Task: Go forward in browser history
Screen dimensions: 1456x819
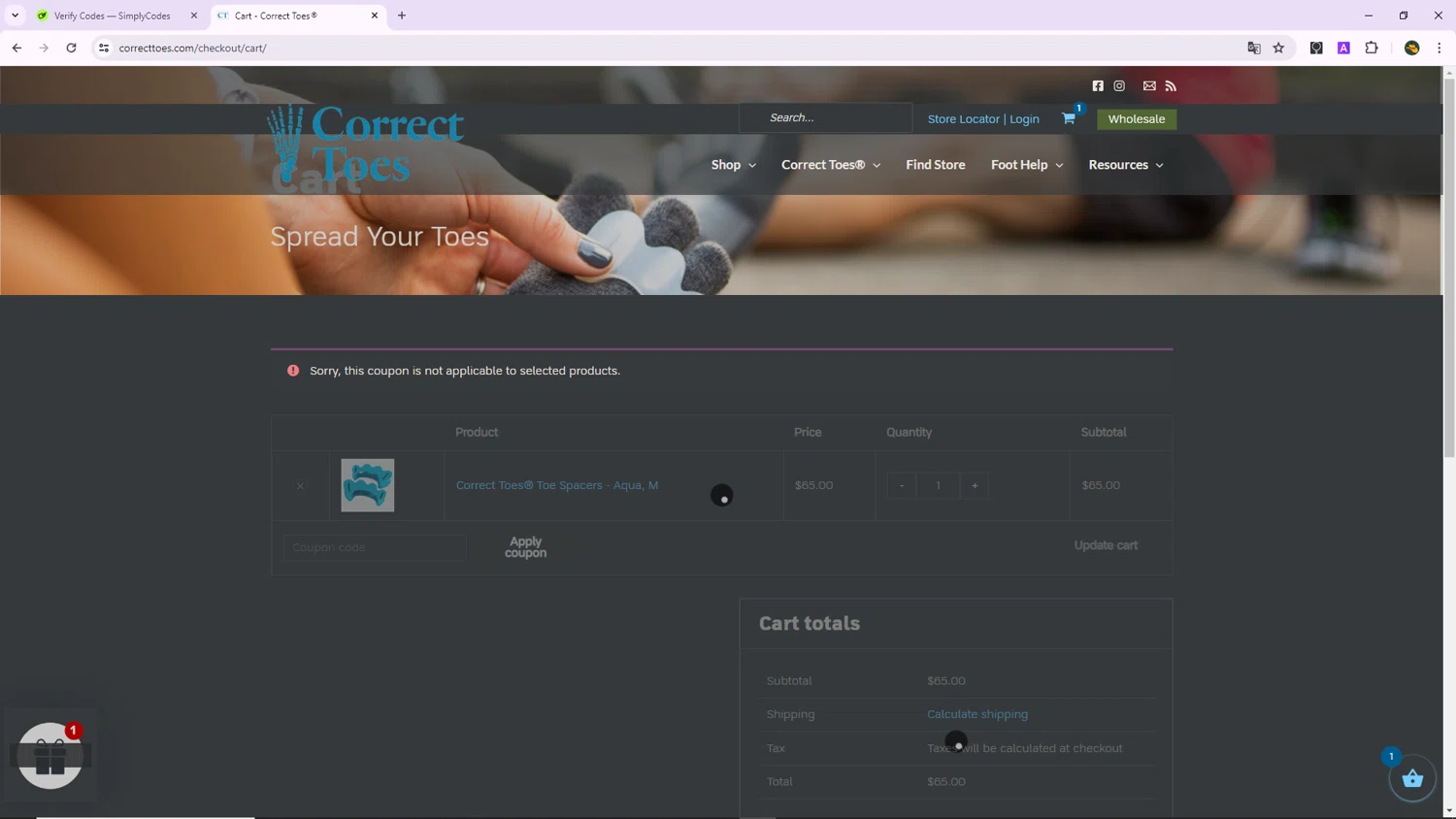Action: (44, 48)
